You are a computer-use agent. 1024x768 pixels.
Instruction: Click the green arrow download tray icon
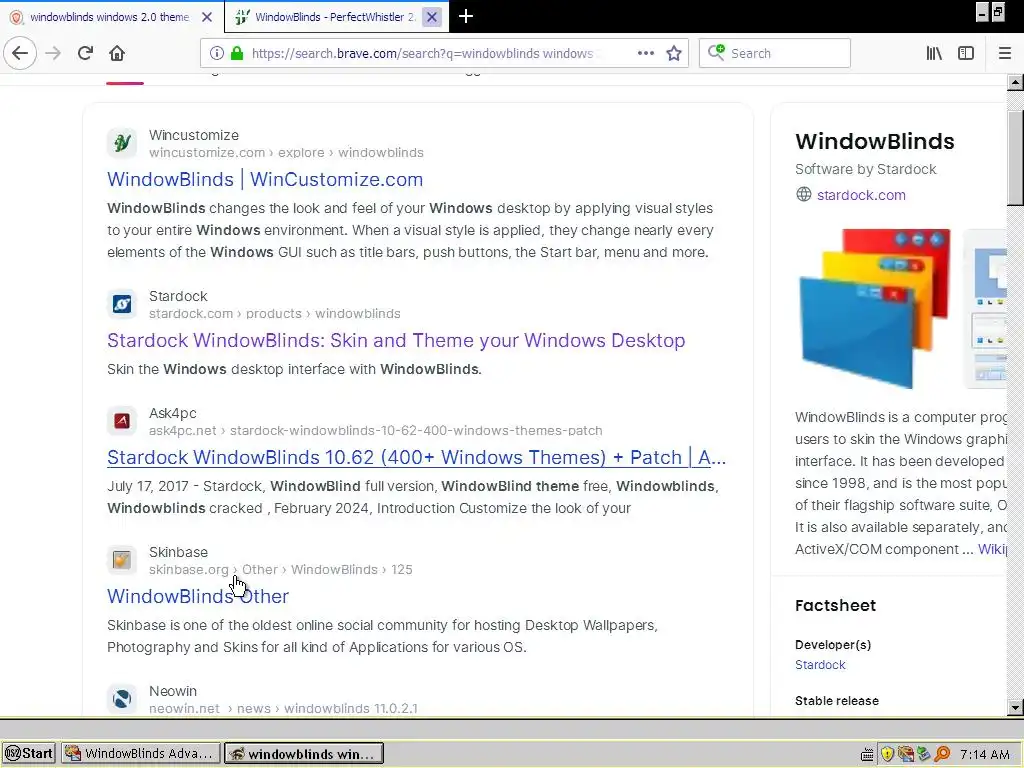pos(923,754)
